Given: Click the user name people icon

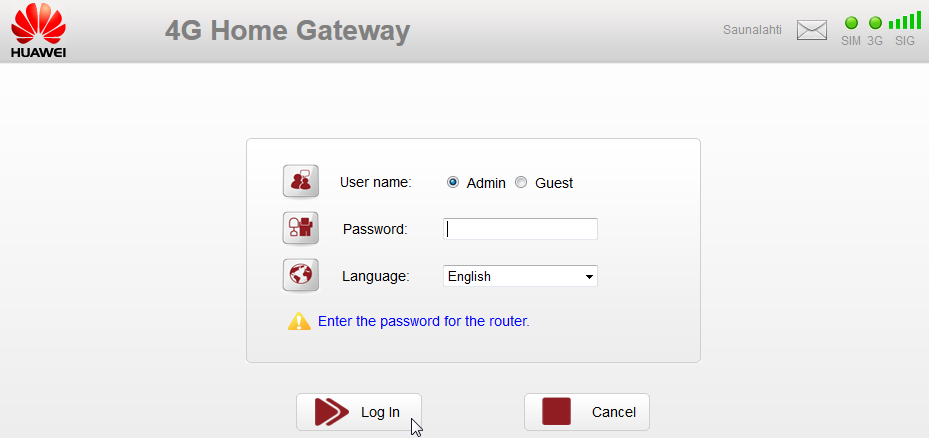Looking at the screenshot, I should click(x=301, y=181).
